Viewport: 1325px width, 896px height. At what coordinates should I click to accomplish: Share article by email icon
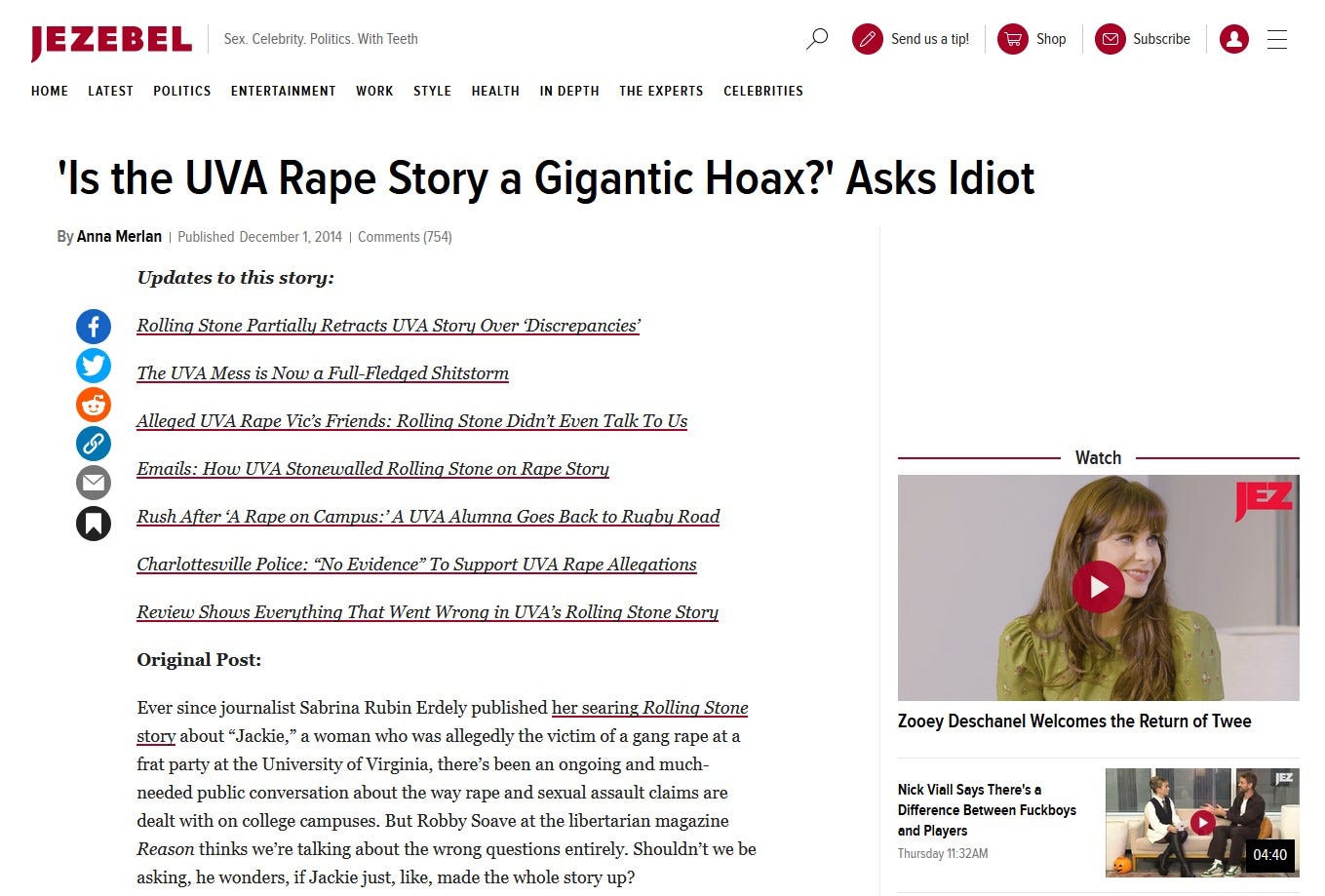pos(94,483)
